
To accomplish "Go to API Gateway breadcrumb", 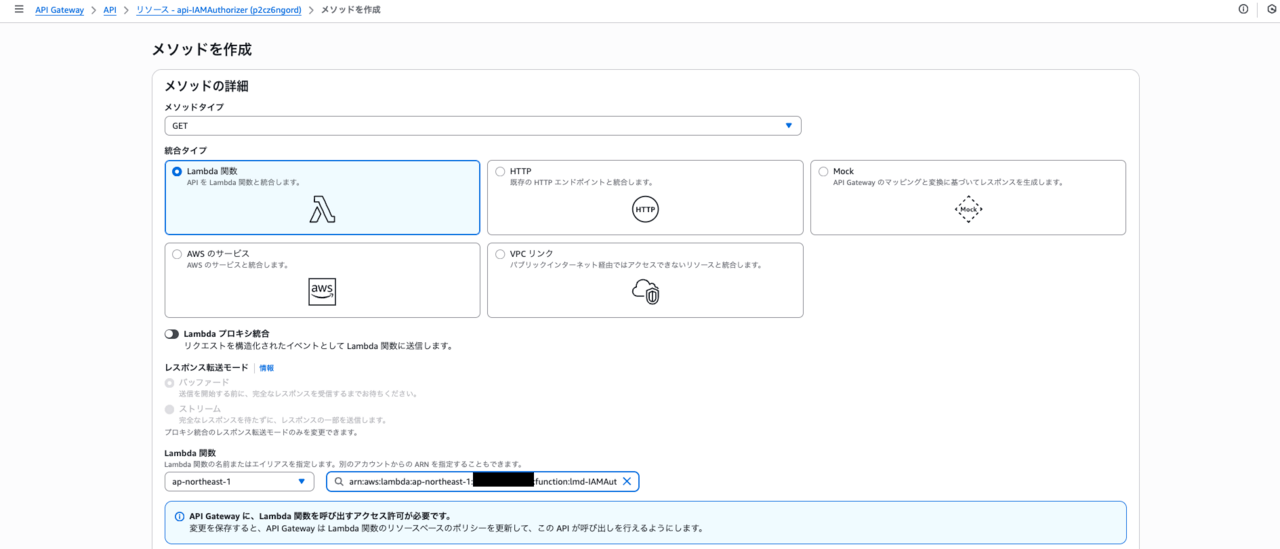I will coord(62,9).
